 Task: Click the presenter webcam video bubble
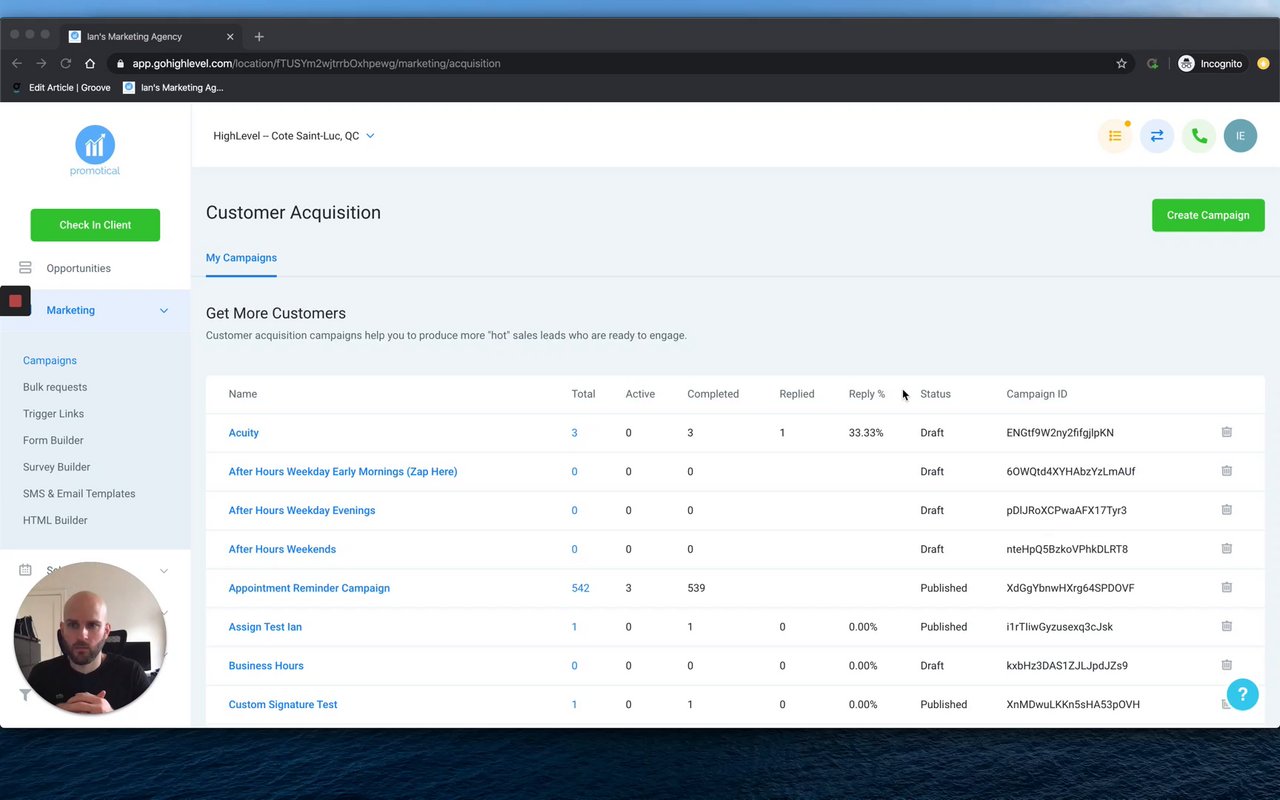pyautogui.click(x=90, y=638)
